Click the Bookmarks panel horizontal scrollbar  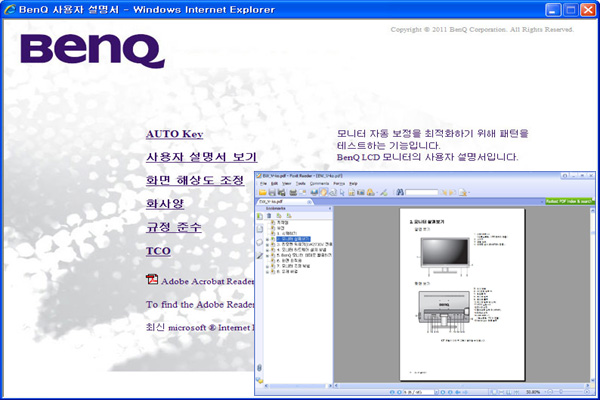[x=298, y=386]
